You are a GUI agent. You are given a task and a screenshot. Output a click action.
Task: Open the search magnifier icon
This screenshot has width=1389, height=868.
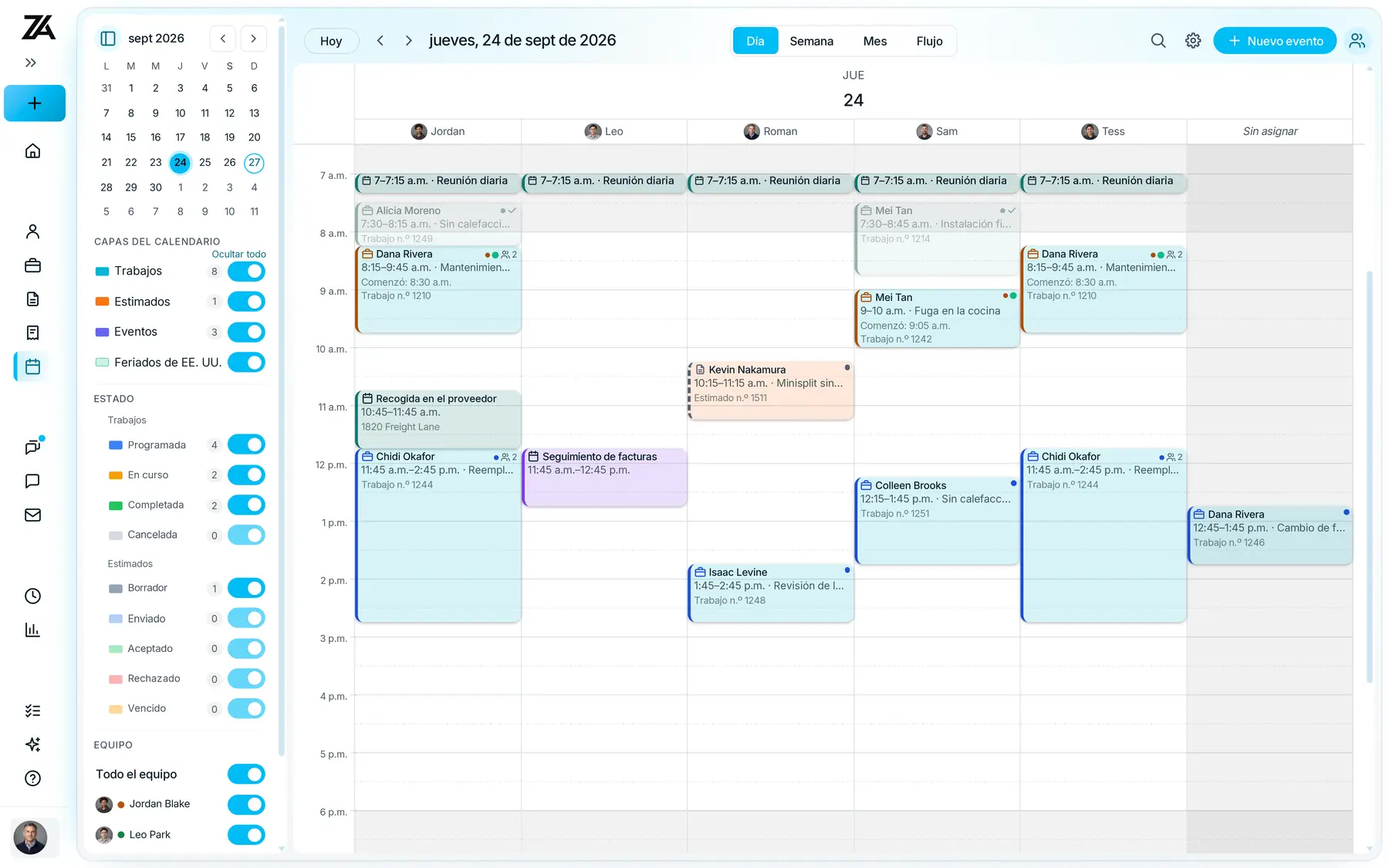tap(1158, 41)
